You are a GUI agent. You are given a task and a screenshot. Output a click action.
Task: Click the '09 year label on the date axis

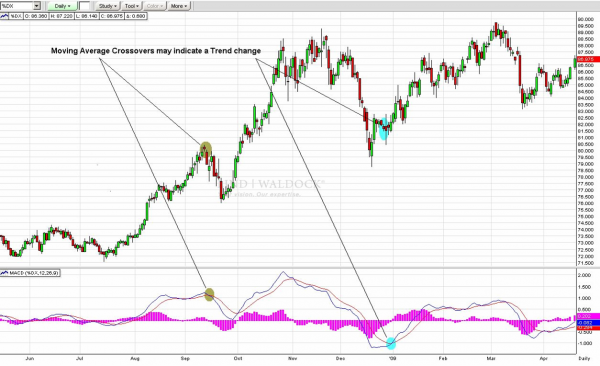coord(392,359)
